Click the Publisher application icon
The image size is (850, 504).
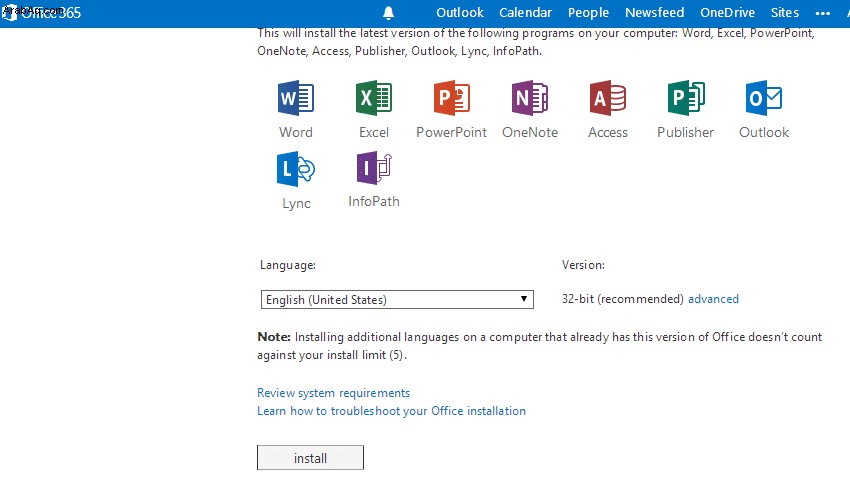click(x=686, y=98)
